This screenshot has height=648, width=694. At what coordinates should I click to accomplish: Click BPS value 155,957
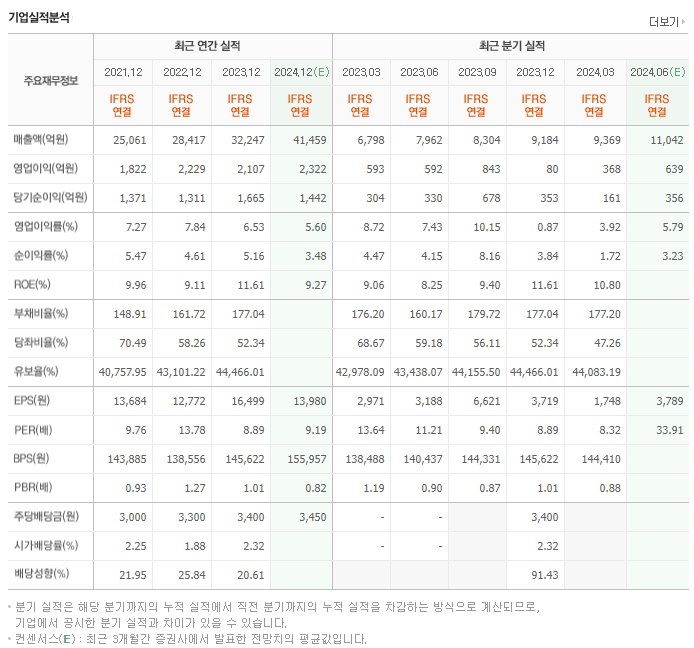click(307, 459)
